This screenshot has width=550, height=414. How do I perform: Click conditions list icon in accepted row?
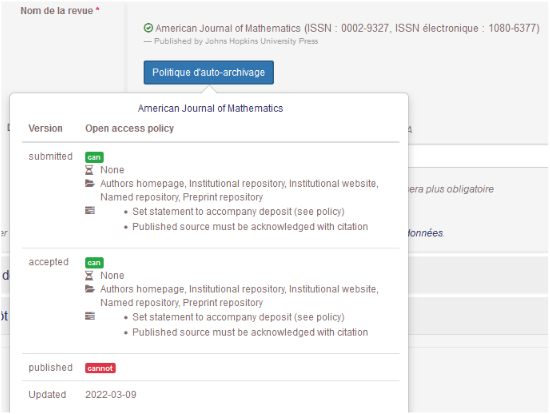click(90, 316)
